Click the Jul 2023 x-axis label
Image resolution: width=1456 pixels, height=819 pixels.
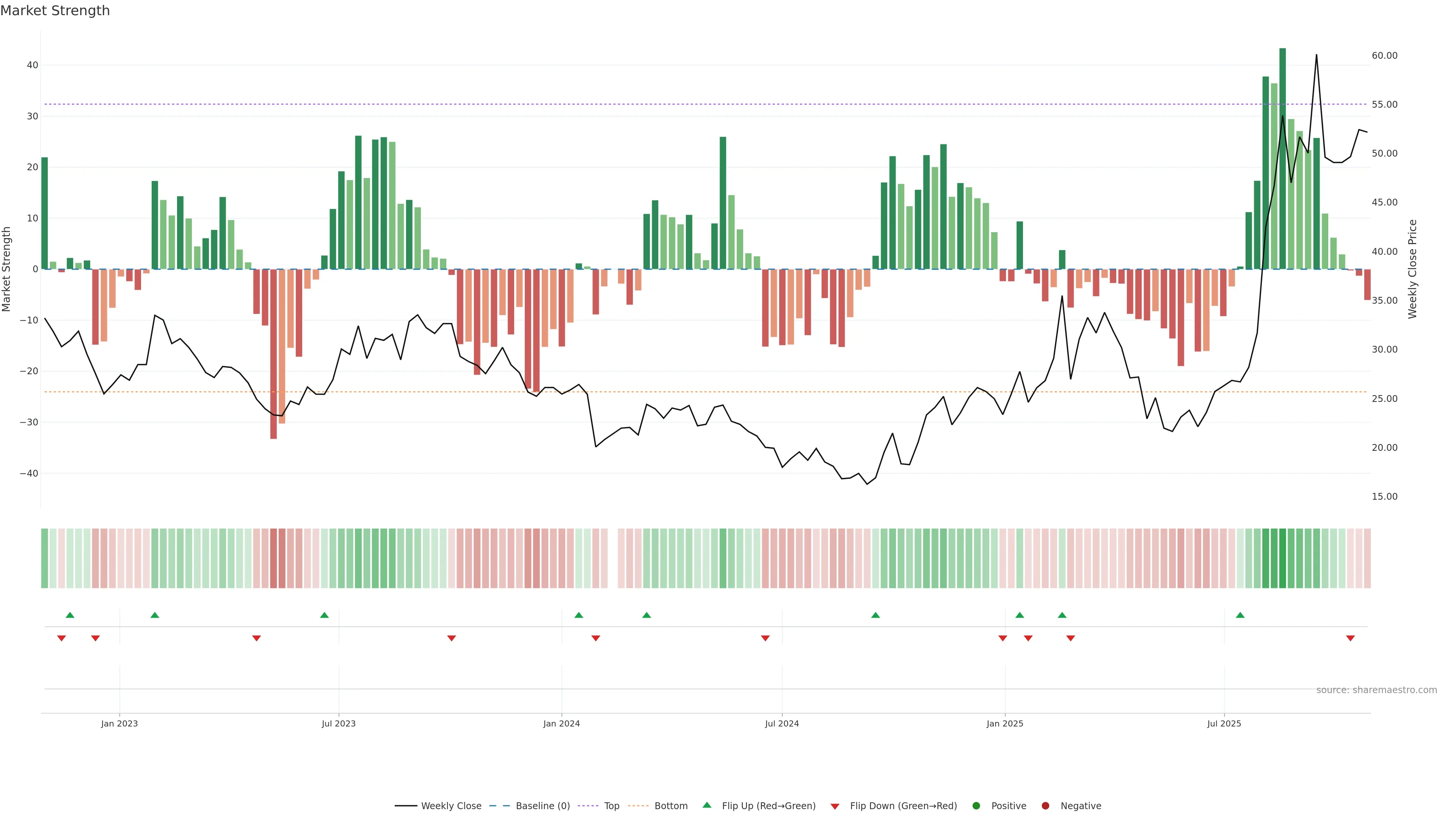(339, 723)
